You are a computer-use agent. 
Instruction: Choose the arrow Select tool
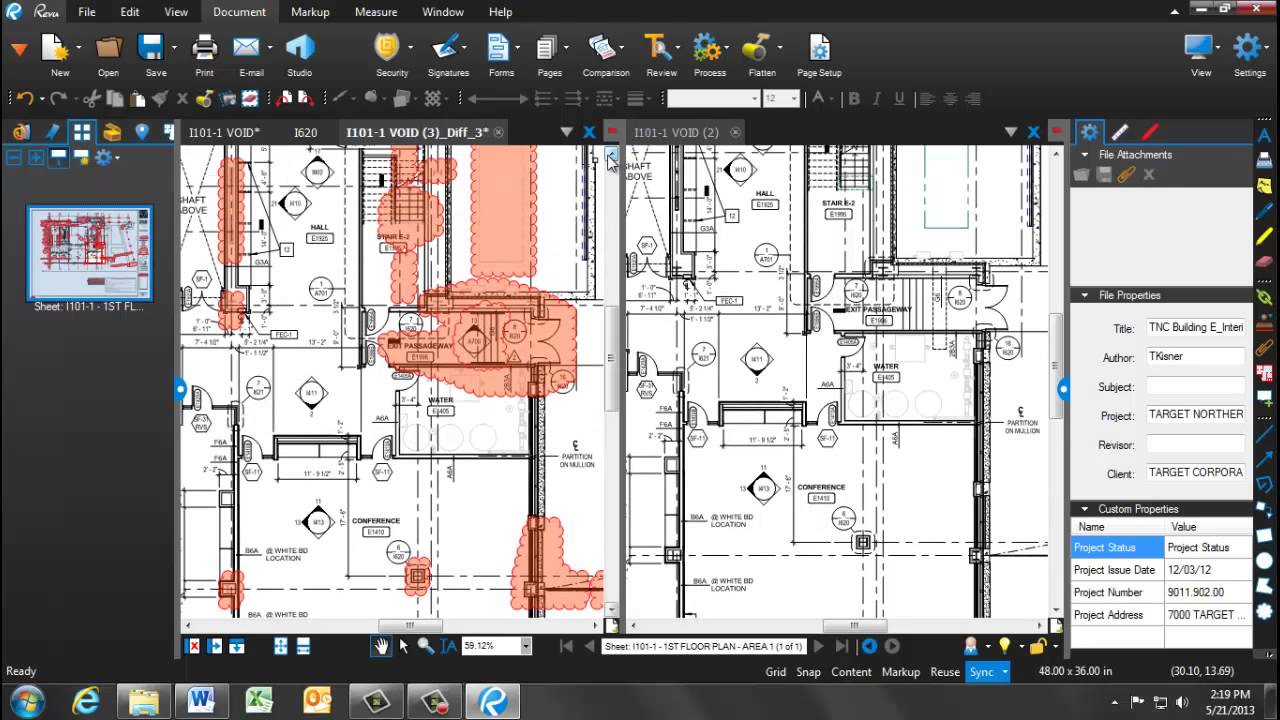(404, 646)
